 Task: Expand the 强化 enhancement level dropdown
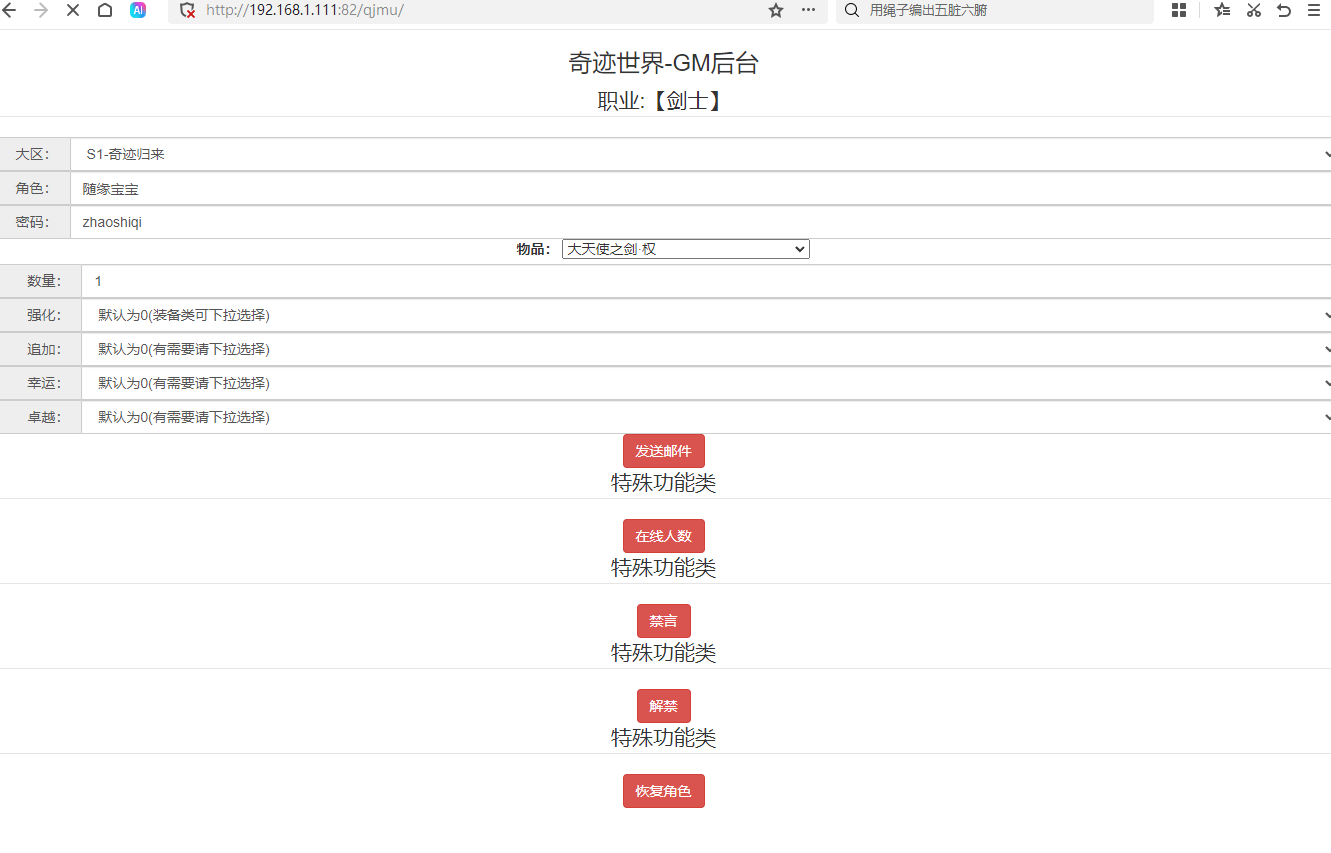[705, 316]
